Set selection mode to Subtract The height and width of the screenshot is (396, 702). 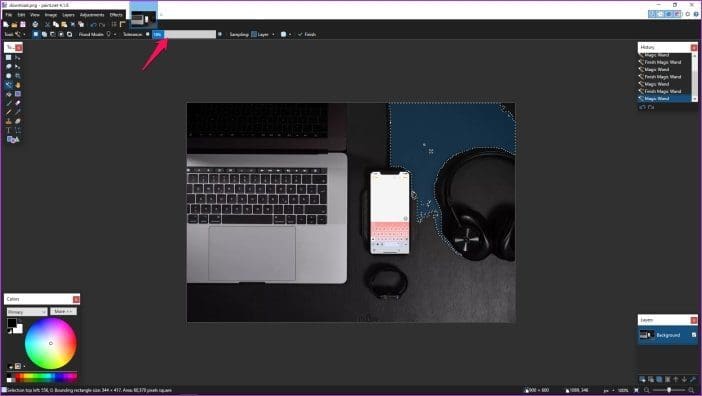52,34
